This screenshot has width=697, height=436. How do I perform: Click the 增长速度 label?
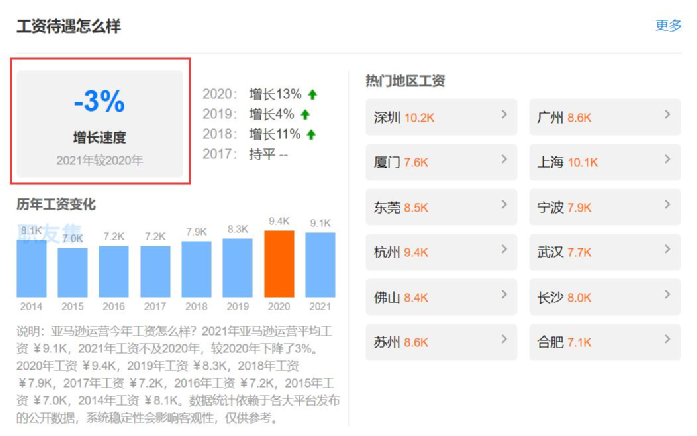pos(100,137)
